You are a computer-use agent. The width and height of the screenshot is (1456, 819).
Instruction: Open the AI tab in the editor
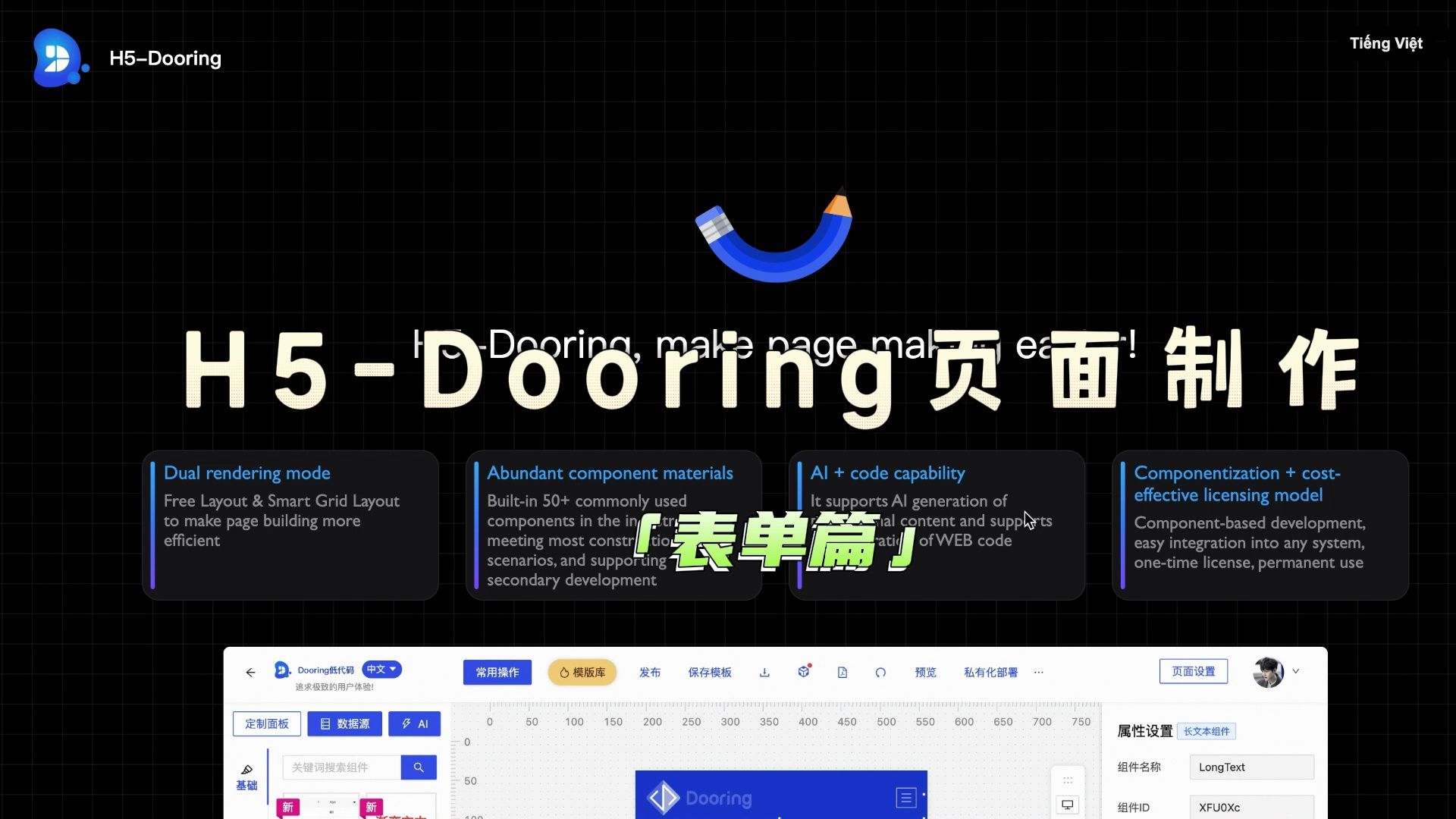tap(415, 724)
